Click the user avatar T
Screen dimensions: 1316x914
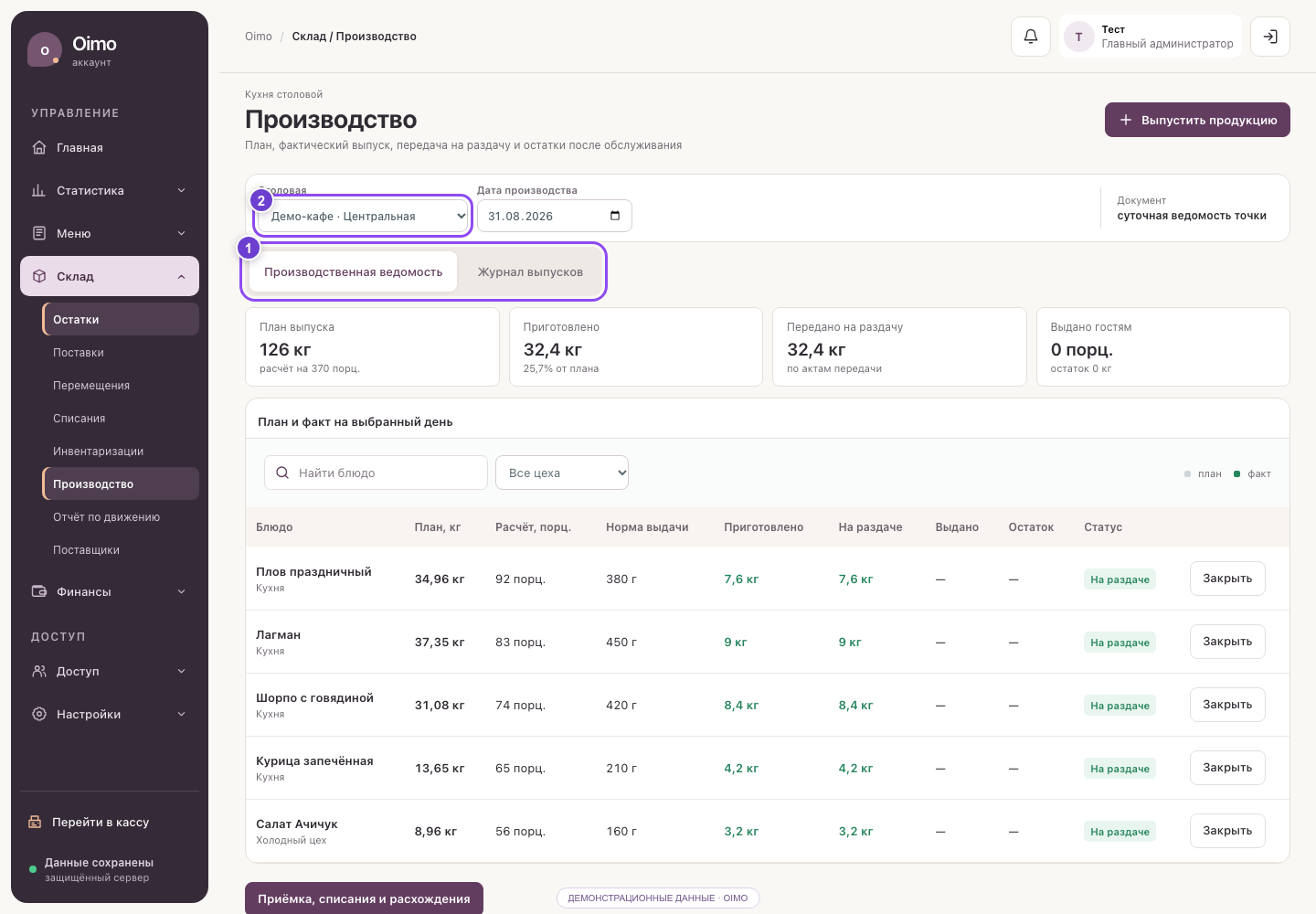pyautogui.click(x=1078, y=37)
